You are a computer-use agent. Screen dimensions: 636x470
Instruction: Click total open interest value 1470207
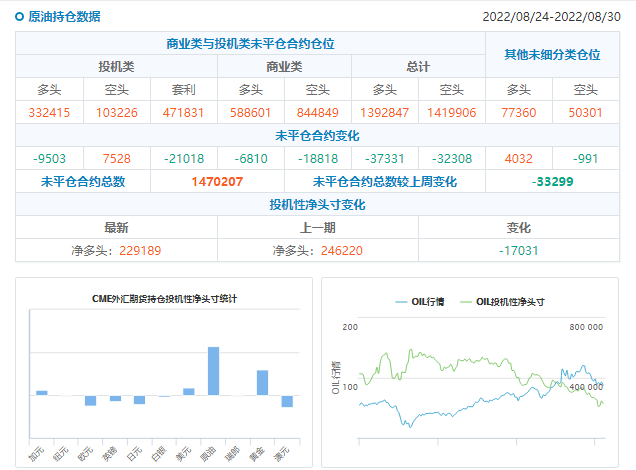coord(217,182)
